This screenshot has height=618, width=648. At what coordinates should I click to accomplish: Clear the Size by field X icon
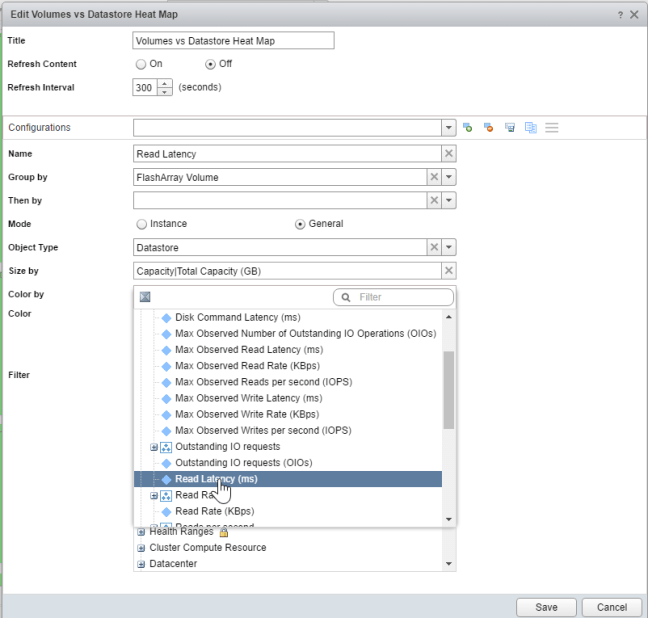449,271
